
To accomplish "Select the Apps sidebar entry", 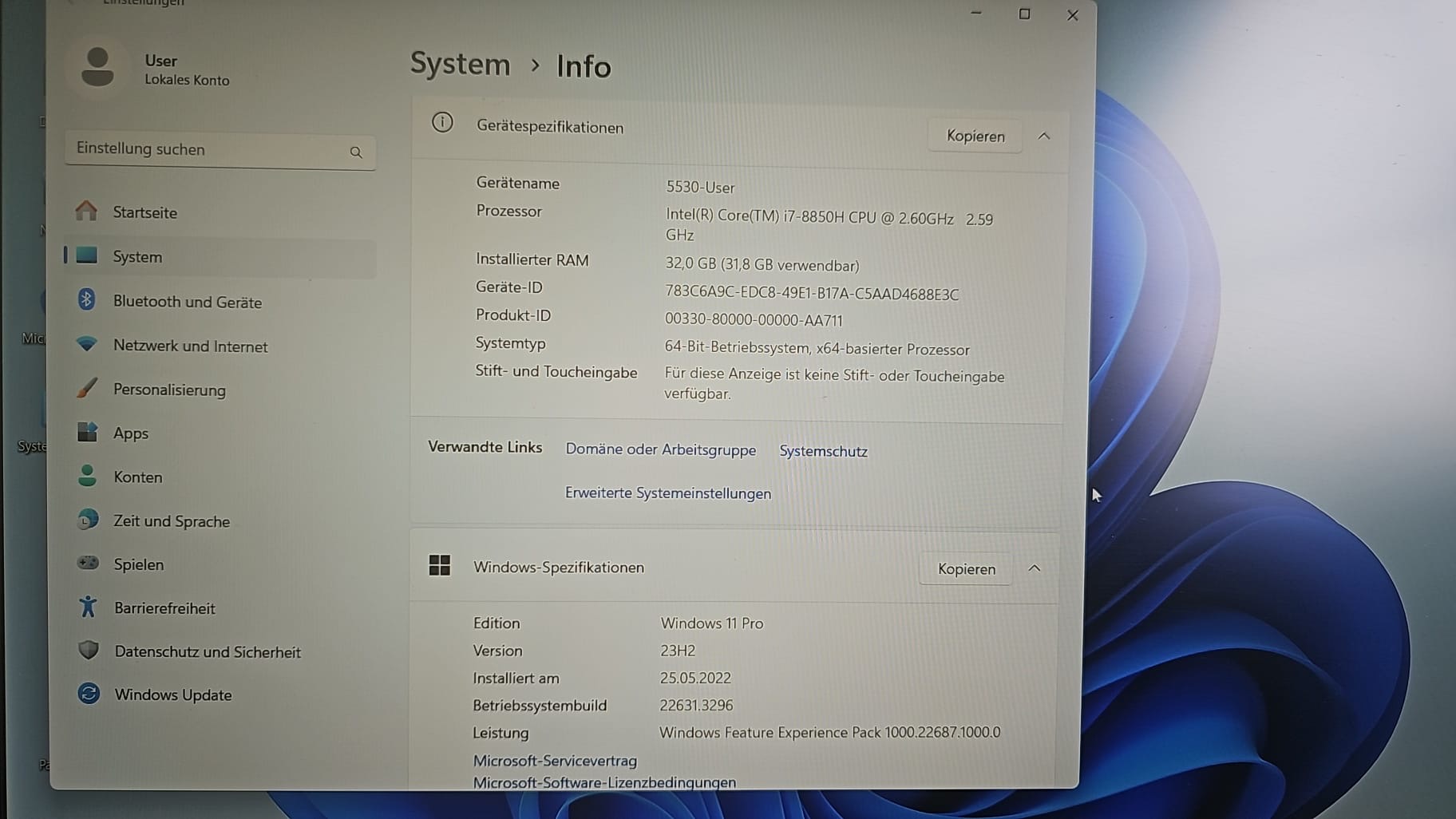I will [220, 433].
